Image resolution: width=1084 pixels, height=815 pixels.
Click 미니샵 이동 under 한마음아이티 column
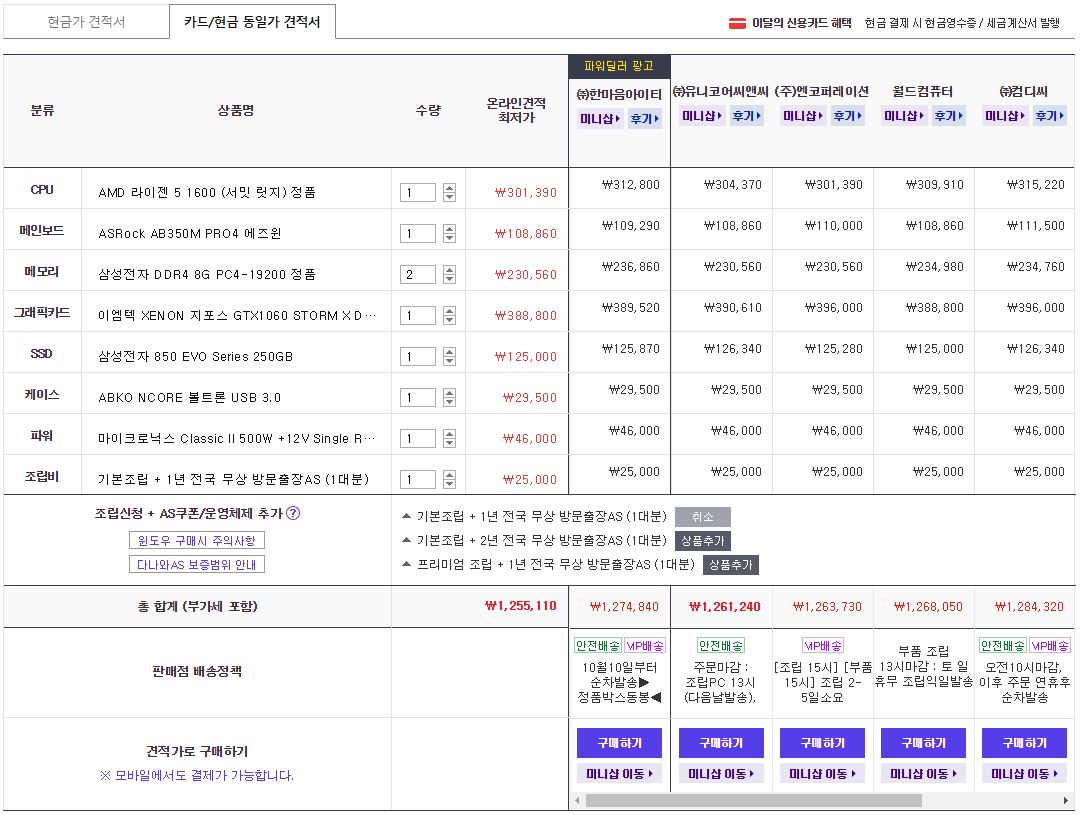619,774
